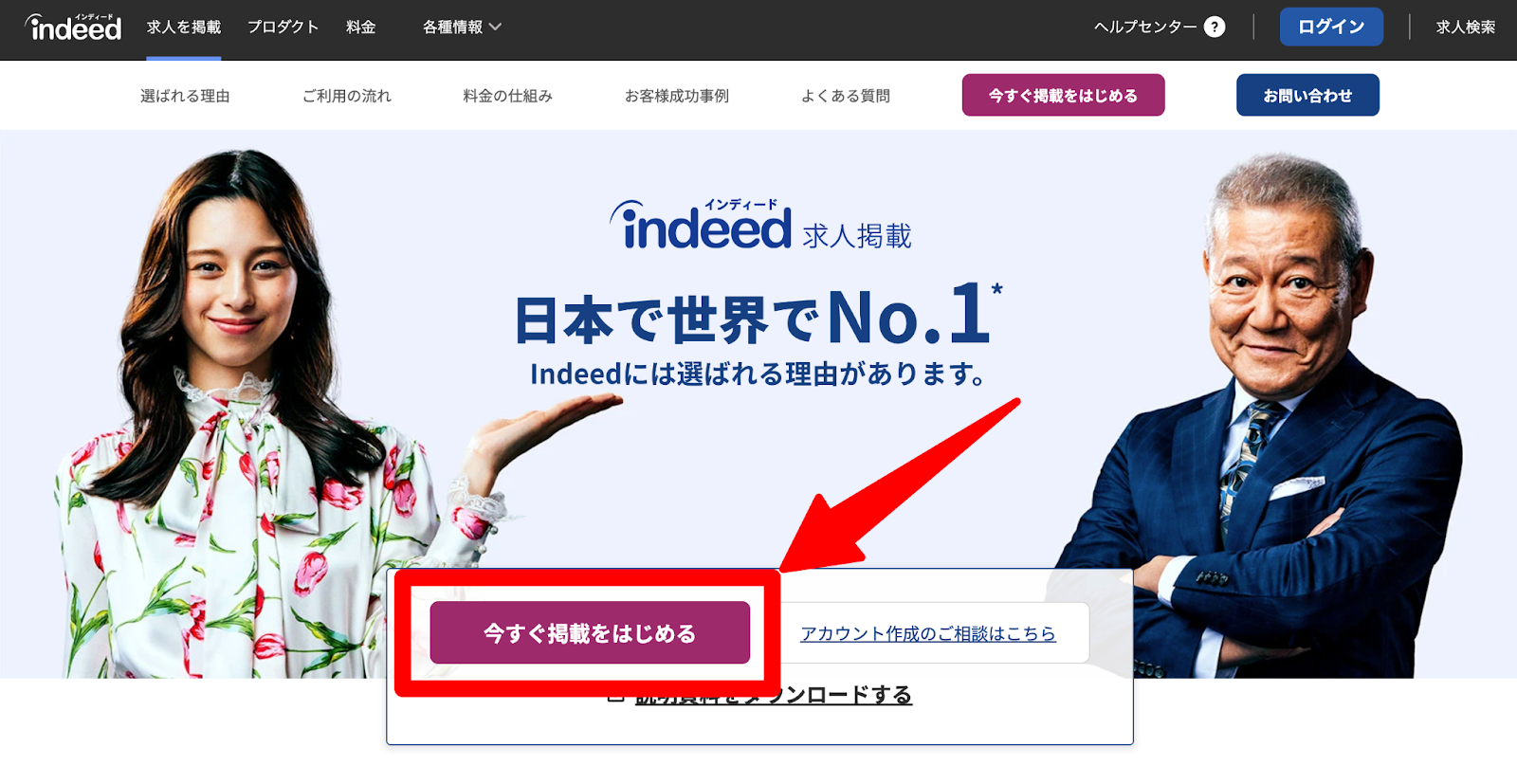Image resolution: width=1517 pixels, height=784 pixels.
Task: Jump to 選ばれる理由 section
Action: [185, 96]
